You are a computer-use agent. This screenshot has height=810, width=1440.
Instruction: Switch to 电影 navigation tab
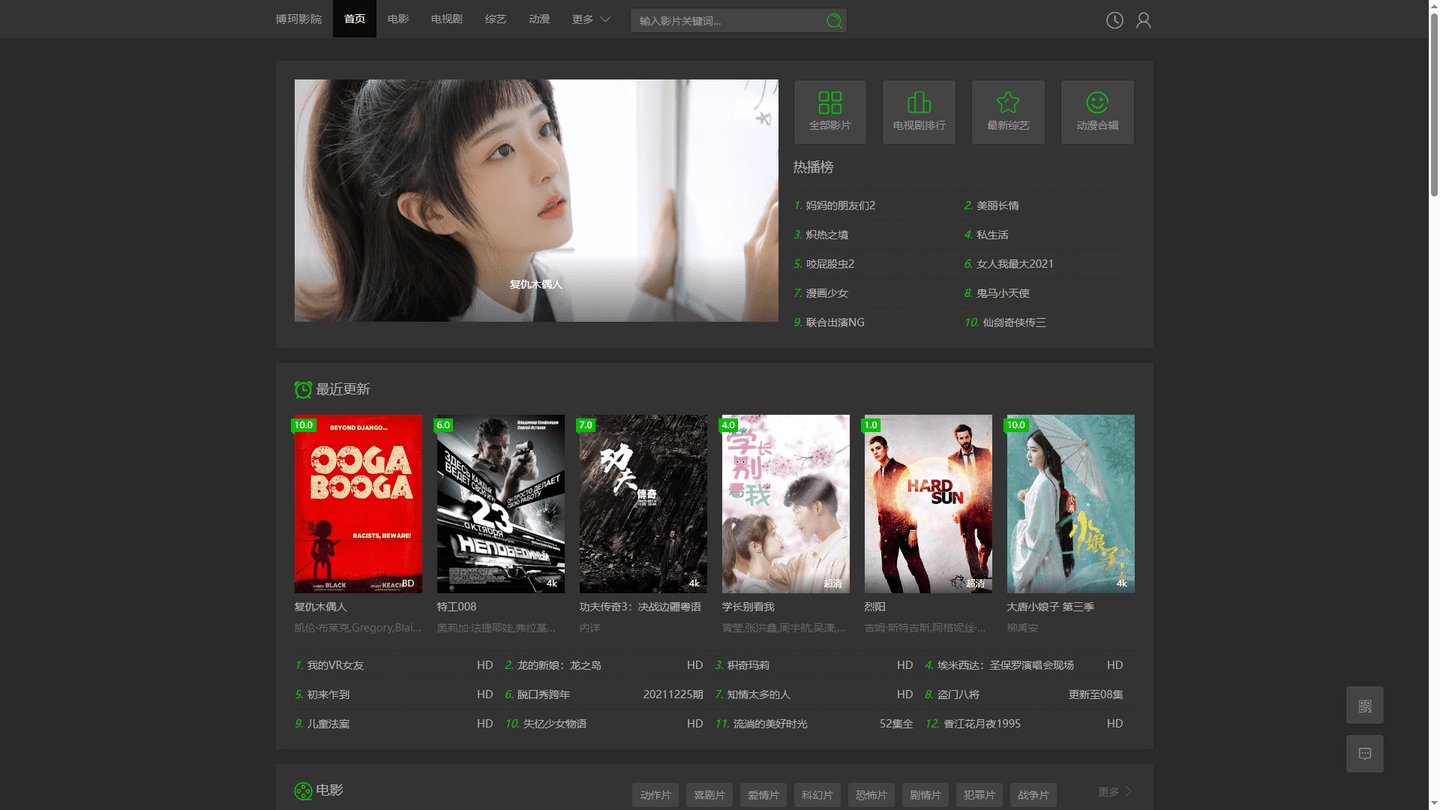click(x=398, y=19)
